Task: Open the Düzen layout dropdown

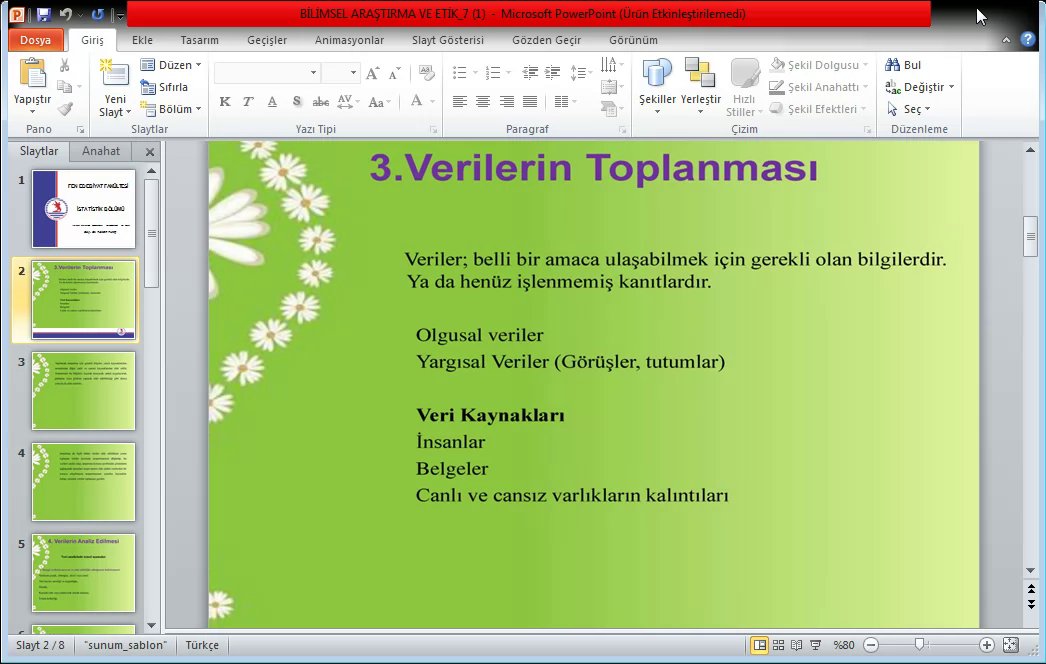Action: [171, 65]
